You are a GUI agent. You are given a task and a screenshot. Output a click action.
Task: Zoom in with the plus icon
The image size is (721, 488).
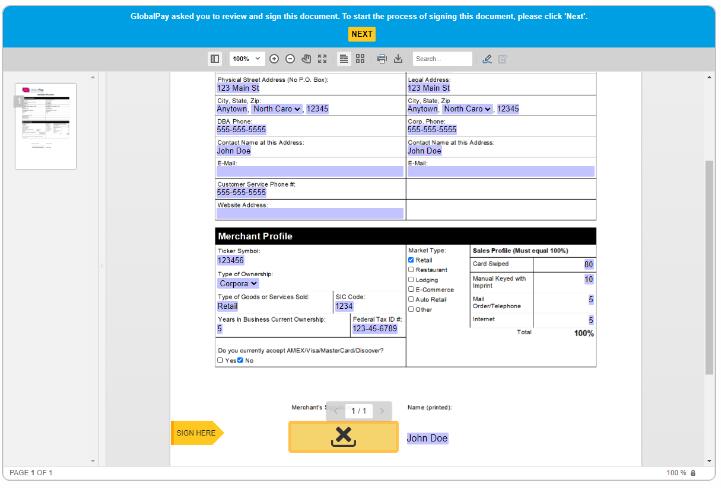coord(274,59)
